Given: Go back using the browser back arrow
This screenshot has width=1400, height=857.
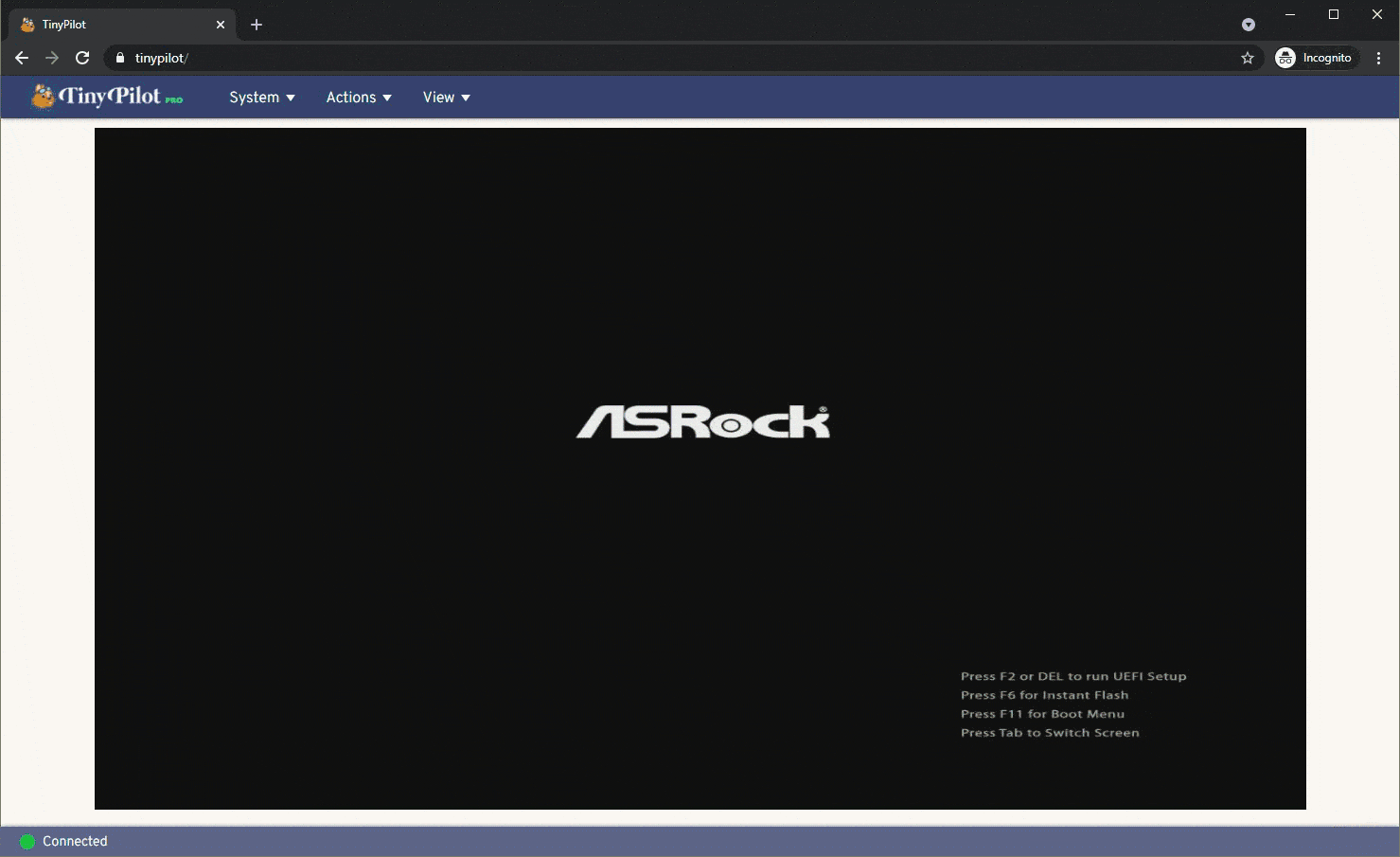Looking at the screenshot, I should 22,58.
